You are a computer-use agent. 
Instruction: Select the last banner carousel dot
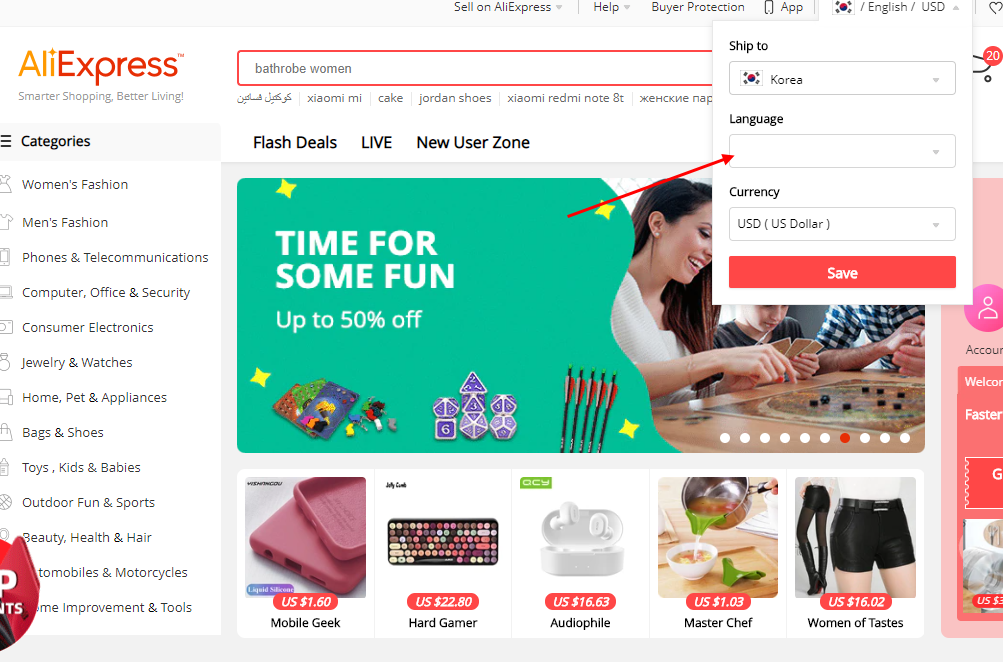pyautogui.click(x=905, y=438)
